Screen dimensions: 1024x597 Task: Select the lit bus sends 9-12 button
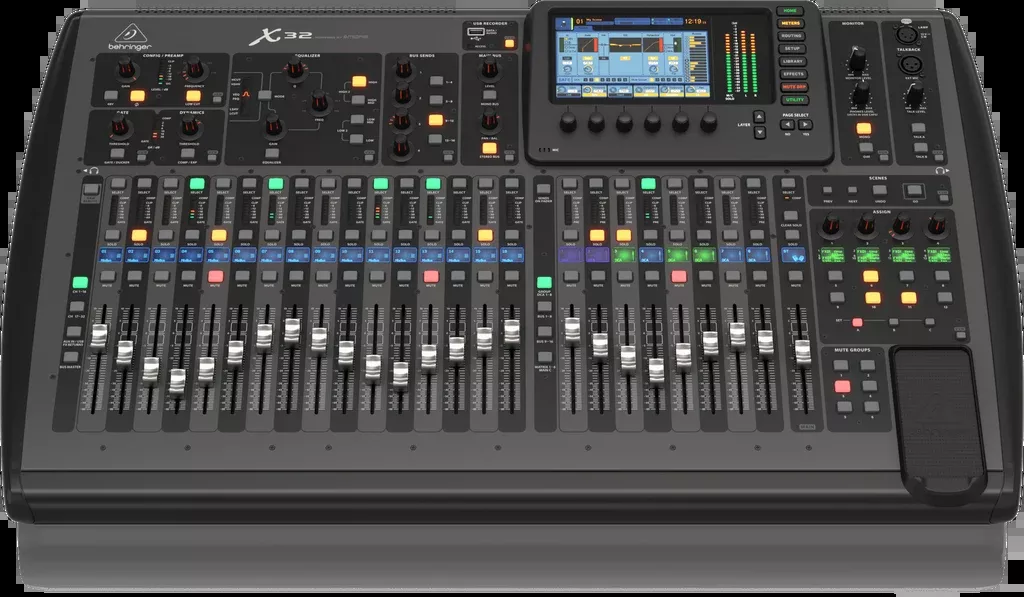coord(436,120)
